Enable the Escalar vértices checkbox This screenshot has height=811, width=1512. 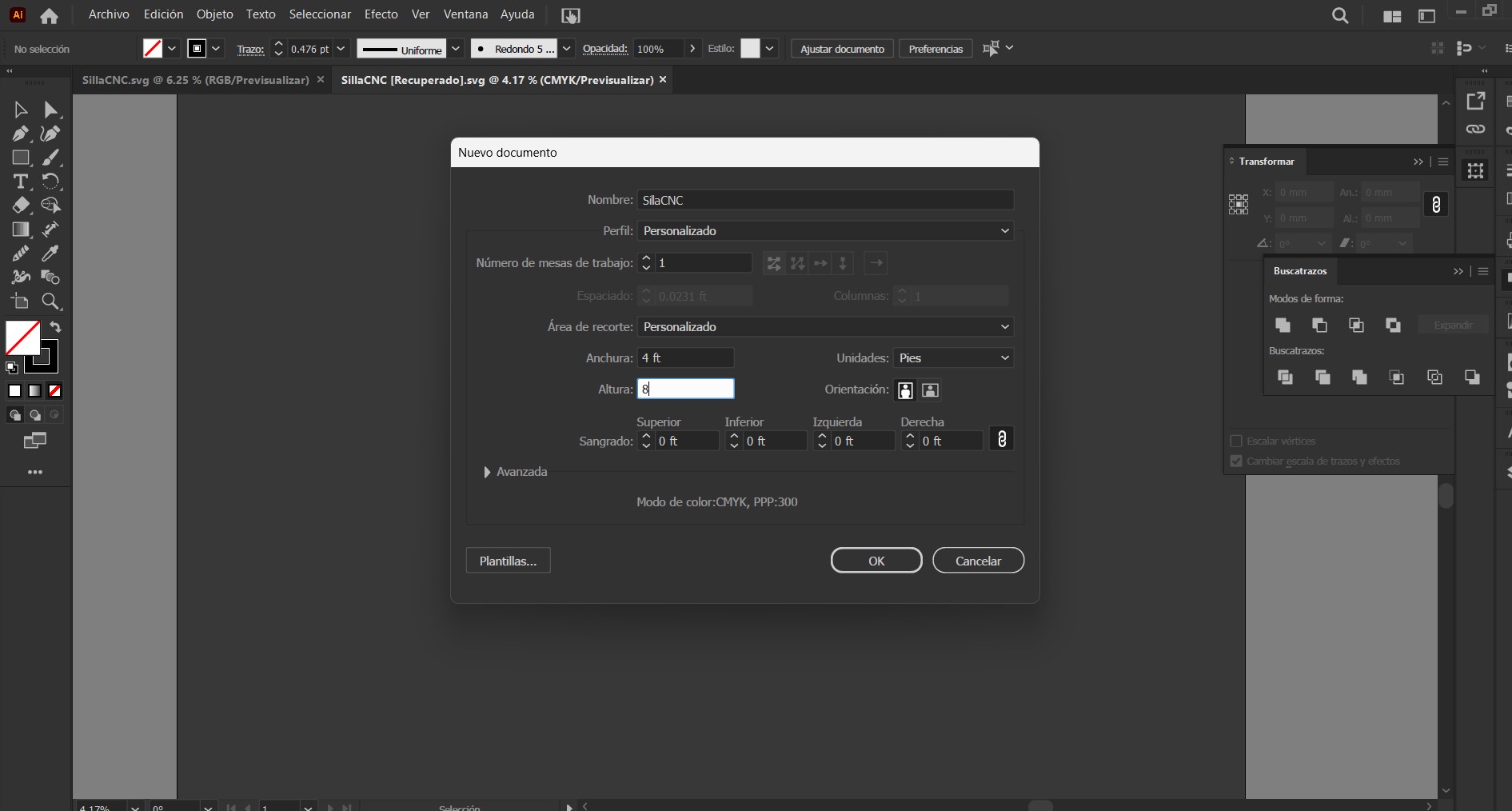pyautogui.click(x=1236, y=441)
